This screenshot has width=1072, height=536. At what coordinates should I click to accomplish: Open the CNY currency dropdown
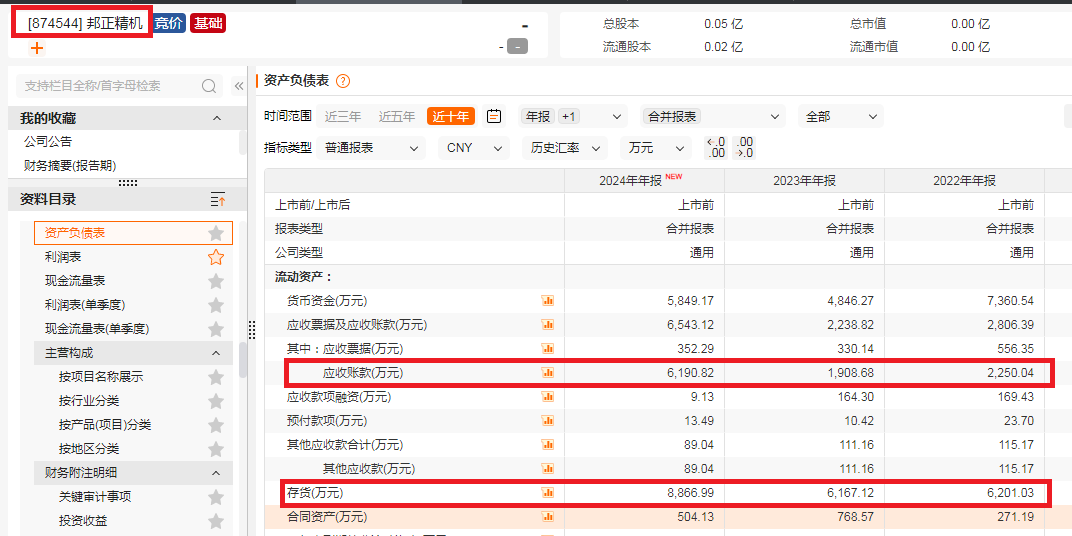click(x=474, y=148)
